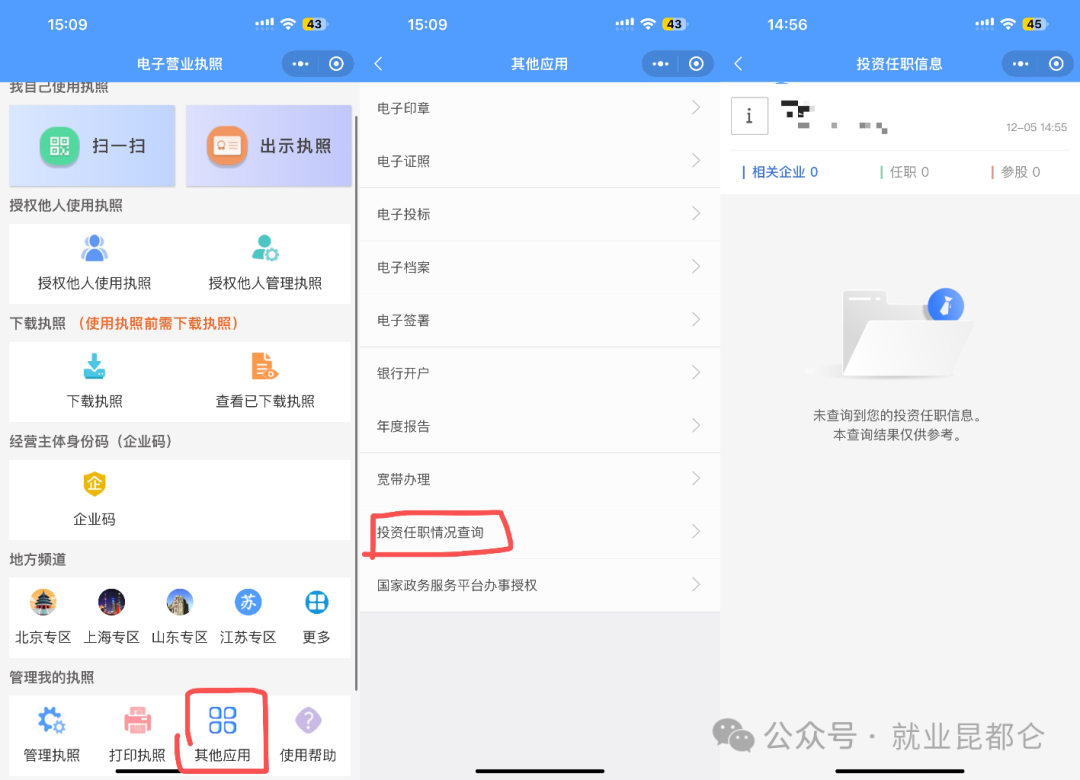The height and width of the screenshot is (780, 1080).
Task: Open more menu dots in 其他应用 header
Action: pyautogui.click(x=661, y=64)
